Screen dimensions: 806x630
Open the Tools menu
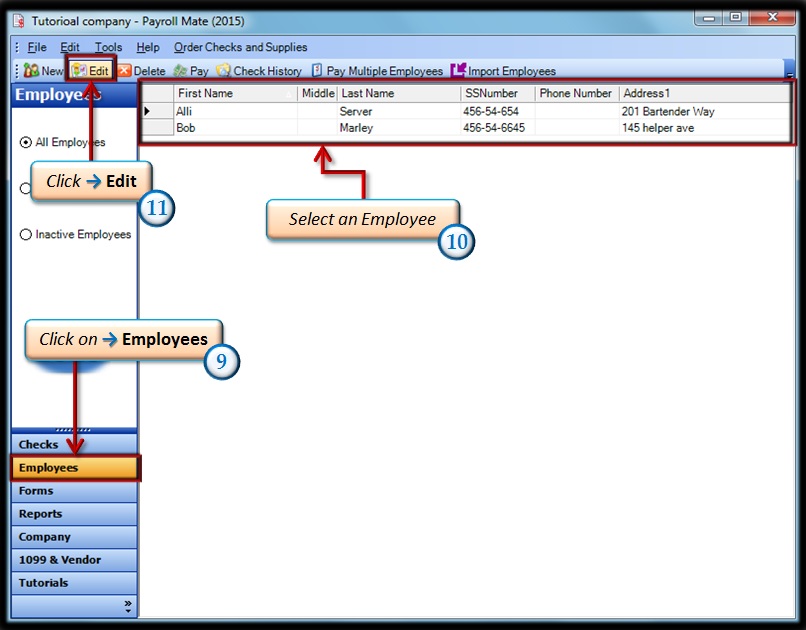[x=108, y=47]
